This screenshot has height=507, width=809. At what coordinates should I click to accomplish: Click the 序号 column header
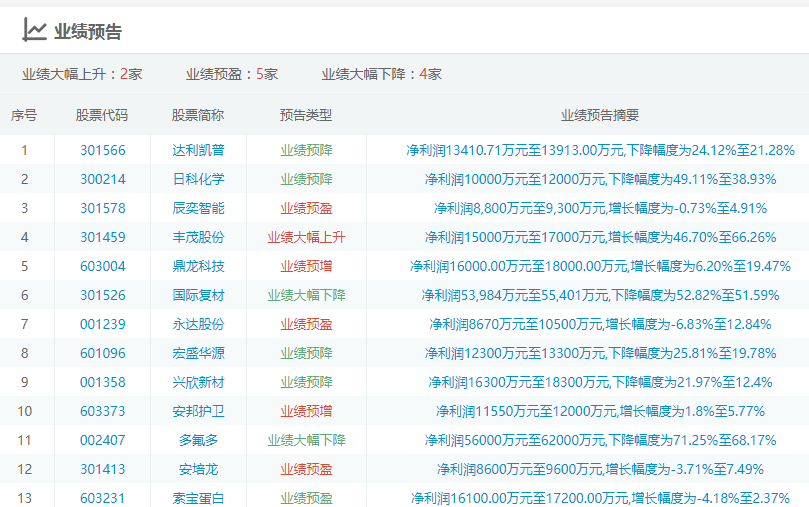pyautogui.click(x=24, y=115)
